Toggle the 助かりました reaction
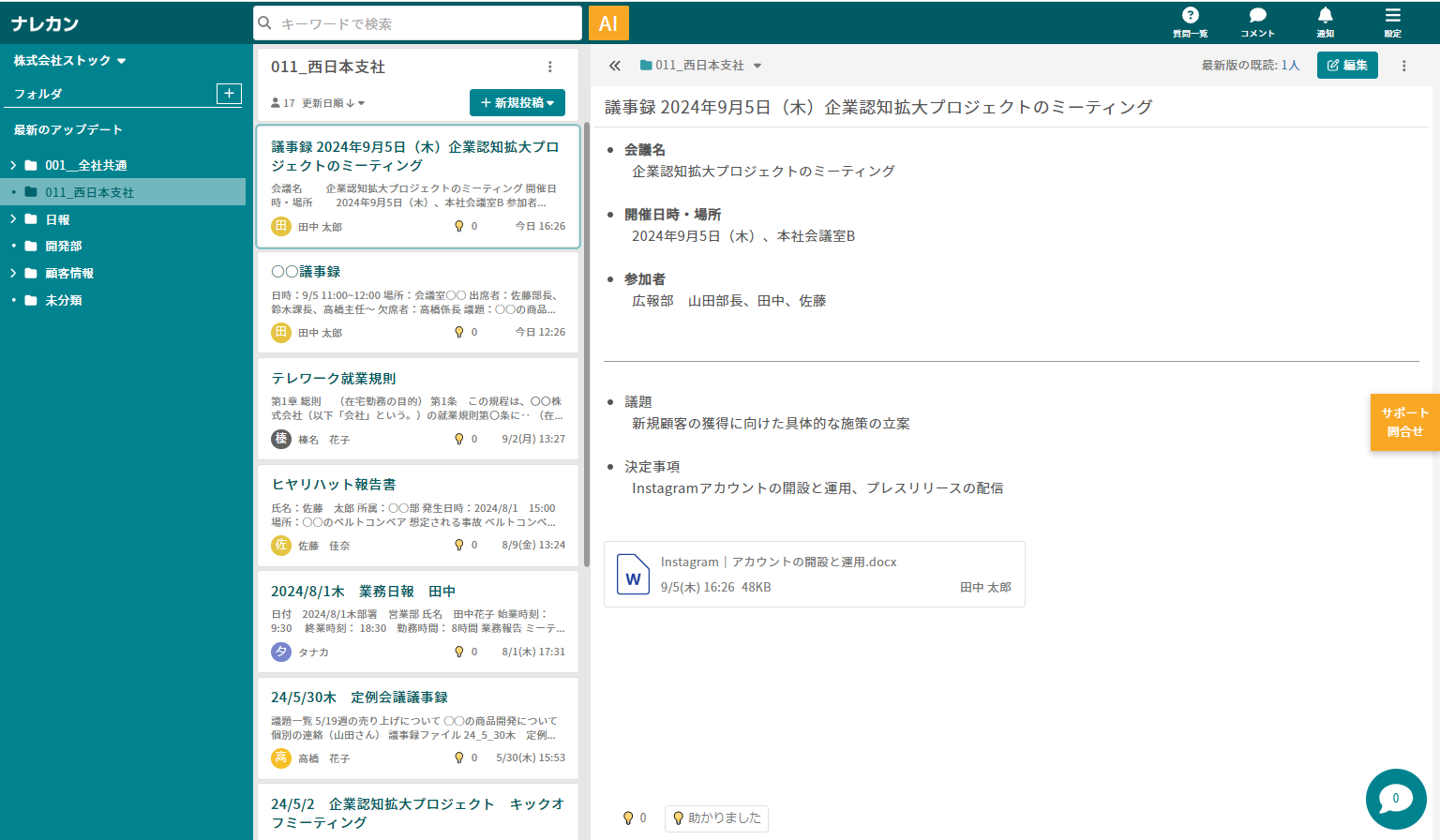Viewport: 1440px width, 840px height. (716, 817)
